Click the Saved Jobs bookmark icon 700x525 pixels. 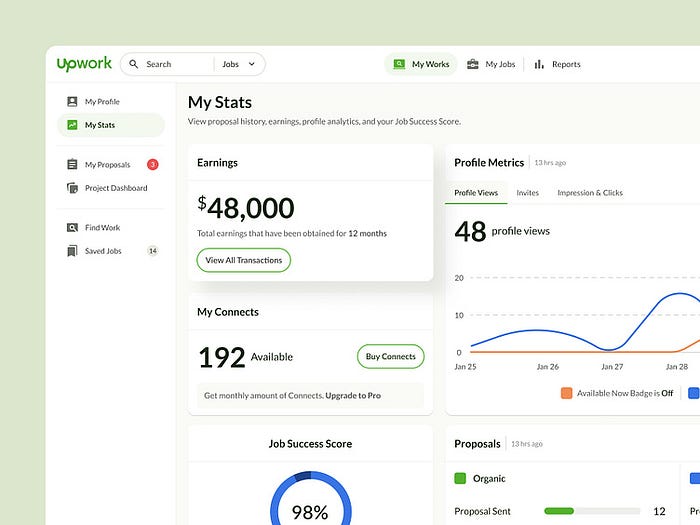(x=72, y=251)
